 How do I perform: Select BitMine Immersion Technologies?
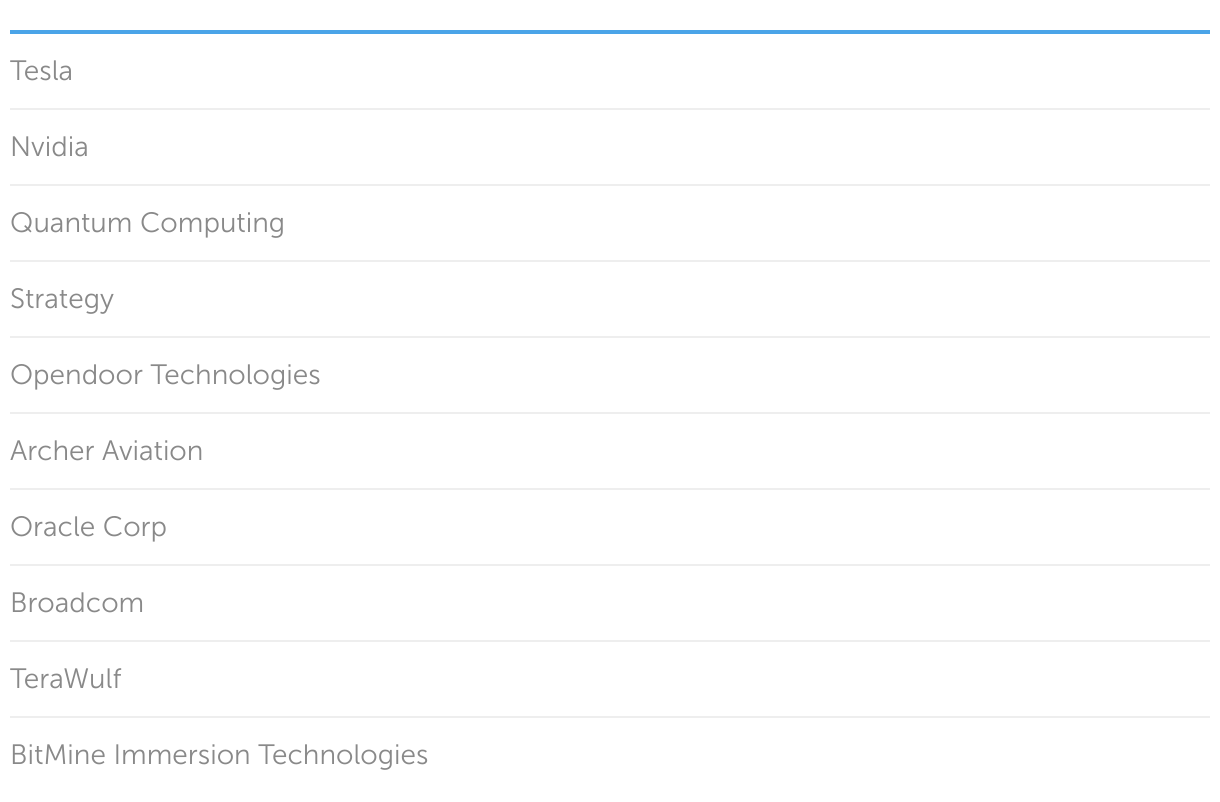tap(219, 755)
